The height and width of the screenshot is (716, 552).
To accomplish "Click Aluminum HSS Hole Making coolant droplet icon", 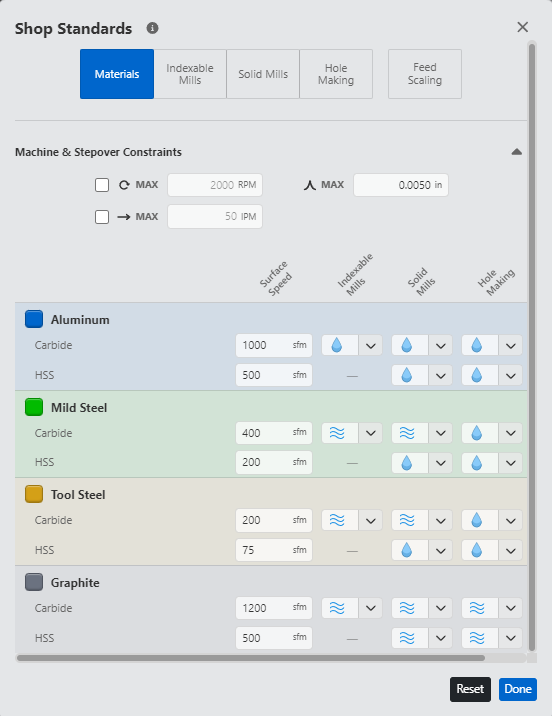I will [x=477, y=375].
